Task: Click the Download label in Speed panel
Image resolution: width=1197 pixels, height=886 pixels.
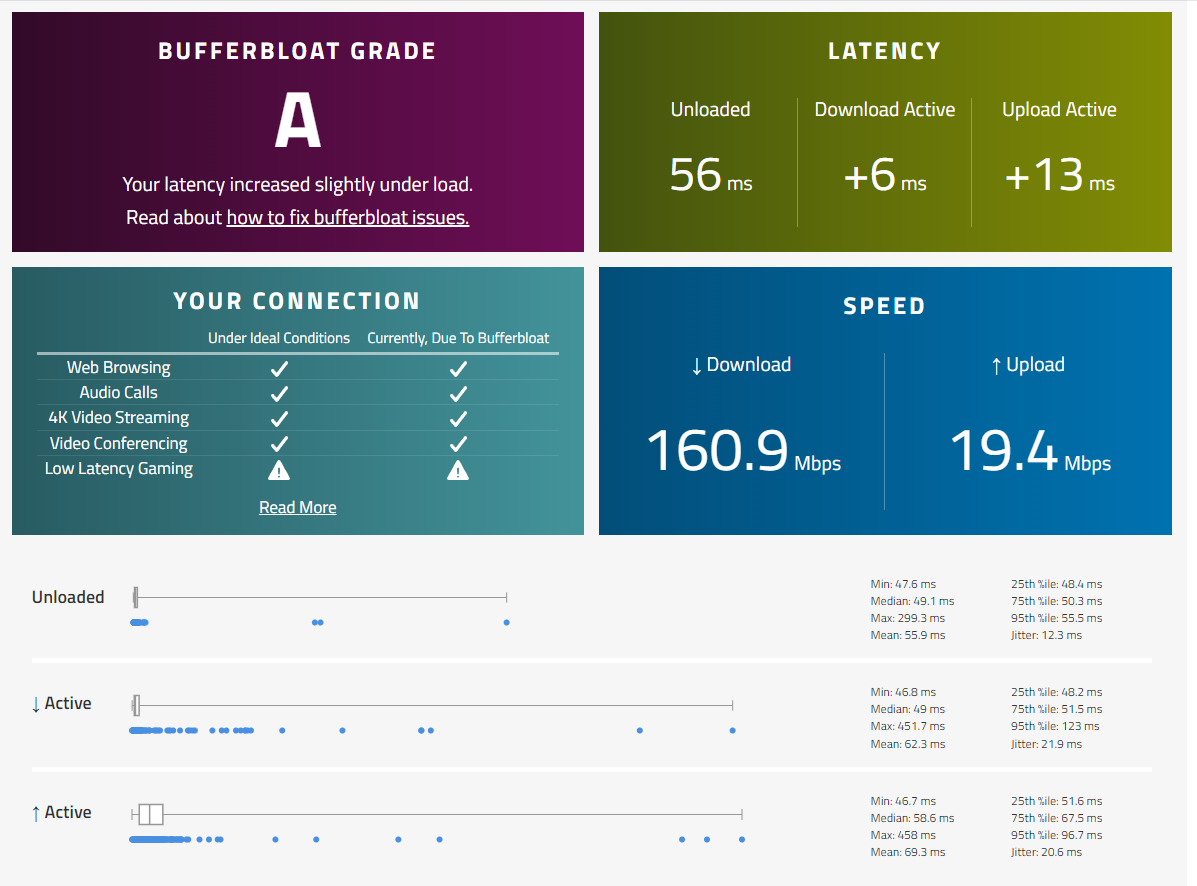Action: pyautogui.click(x=741, y=365)
